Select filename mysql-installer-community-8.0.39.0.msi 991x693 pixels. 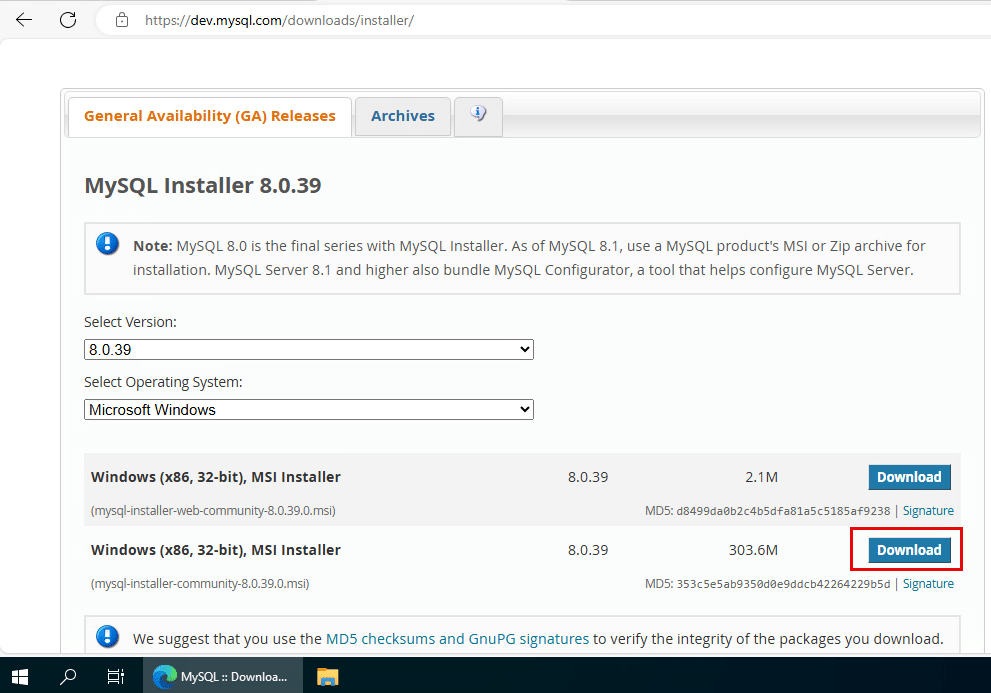[x=200, y=584]
